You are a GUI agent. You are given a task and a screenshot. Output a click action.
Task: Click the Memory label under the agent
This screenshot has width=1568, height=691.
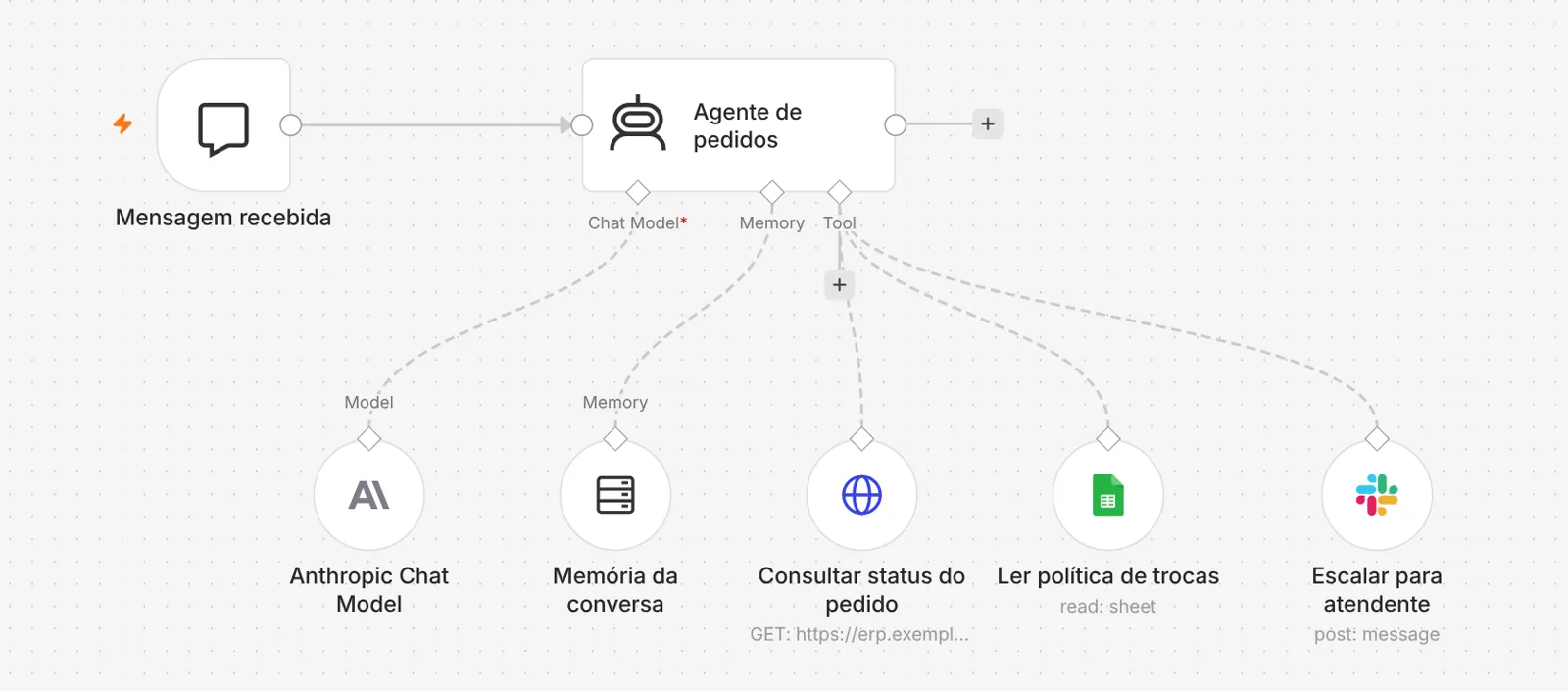click(x=772, y=223)
